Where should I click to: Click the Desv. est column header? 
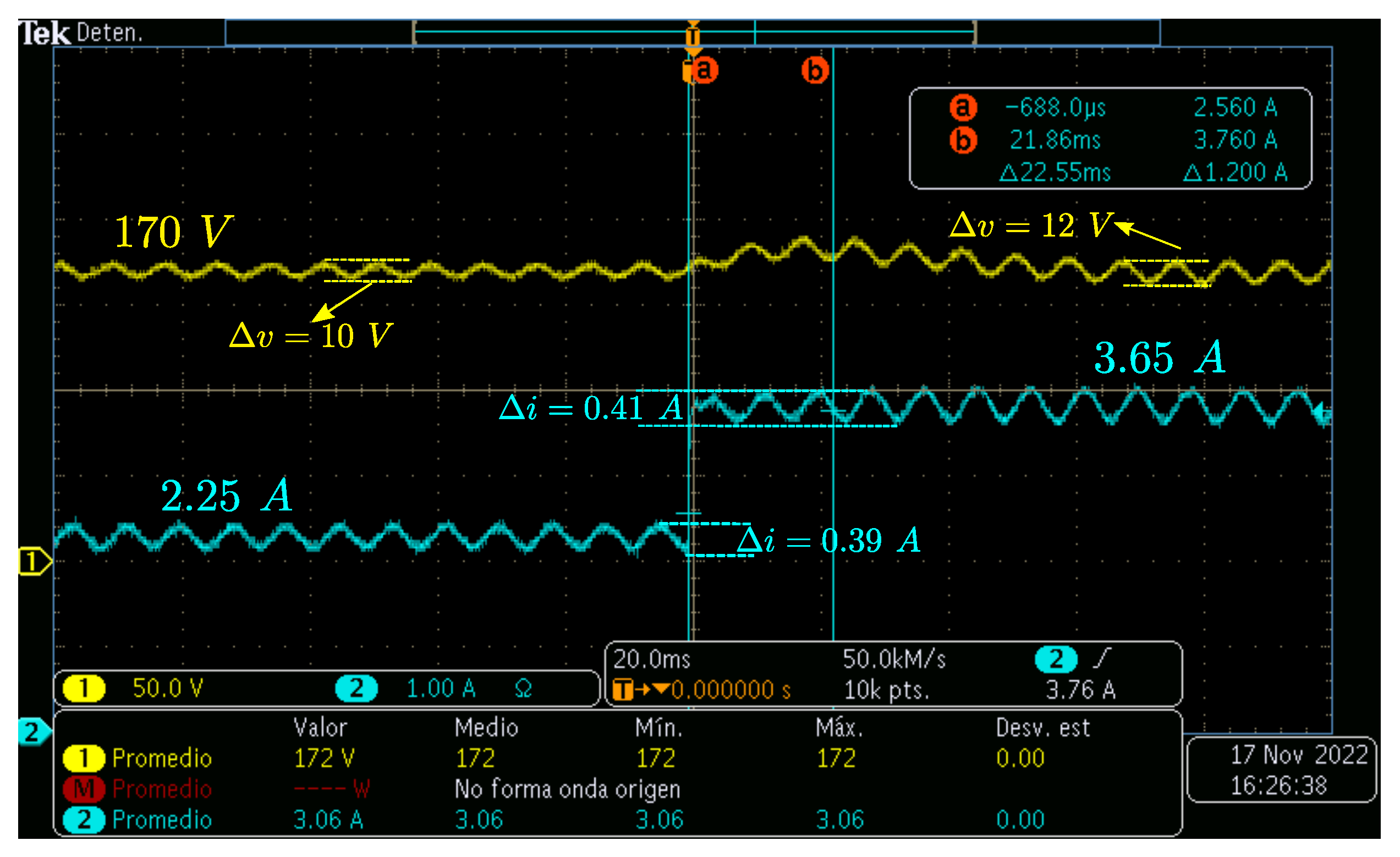click(x=1042, y=728)
